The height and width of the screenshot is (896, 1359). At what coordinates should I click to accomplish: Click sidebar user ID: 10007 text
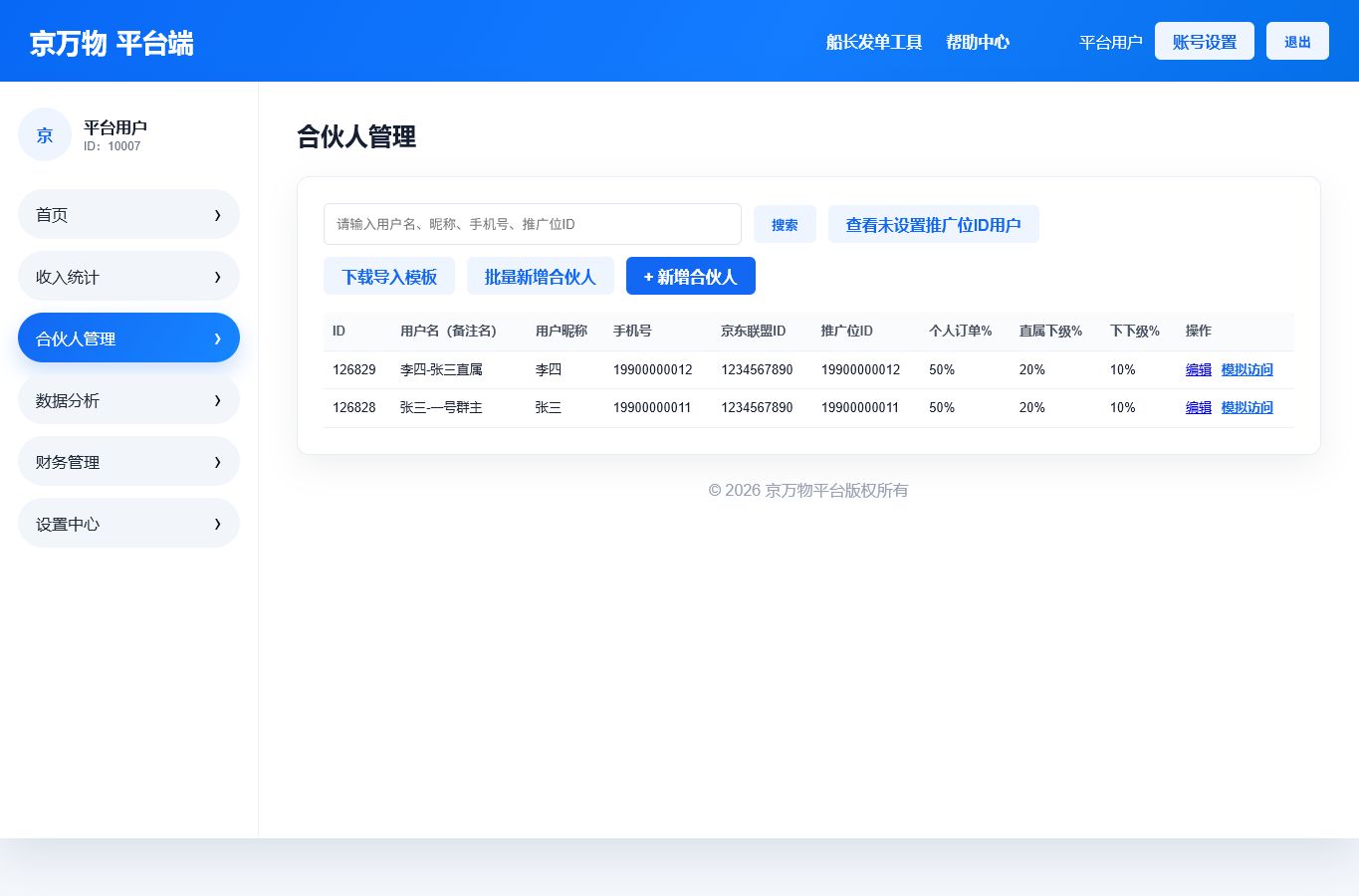pos(113,146)
